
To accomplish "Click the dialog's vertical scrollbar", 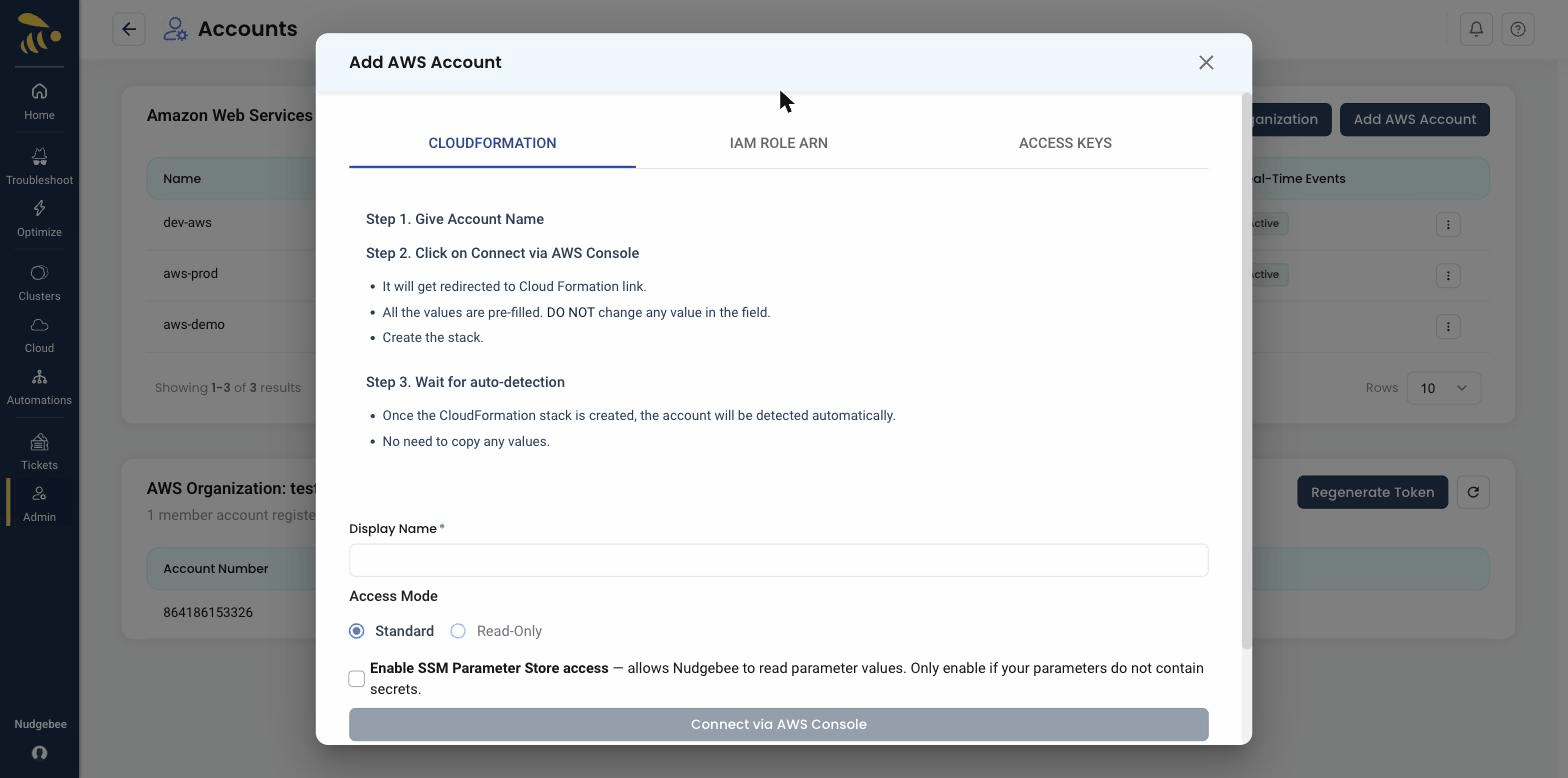I will coord(1246,372).
